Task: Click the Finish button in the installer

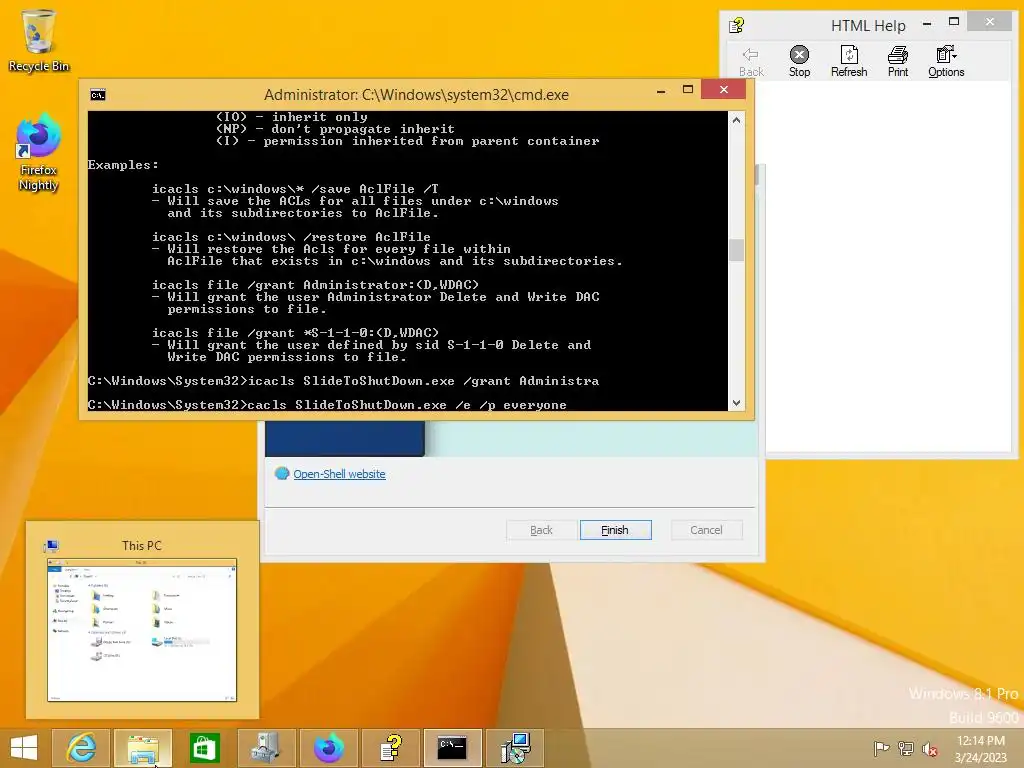Action: pos(615,530)
